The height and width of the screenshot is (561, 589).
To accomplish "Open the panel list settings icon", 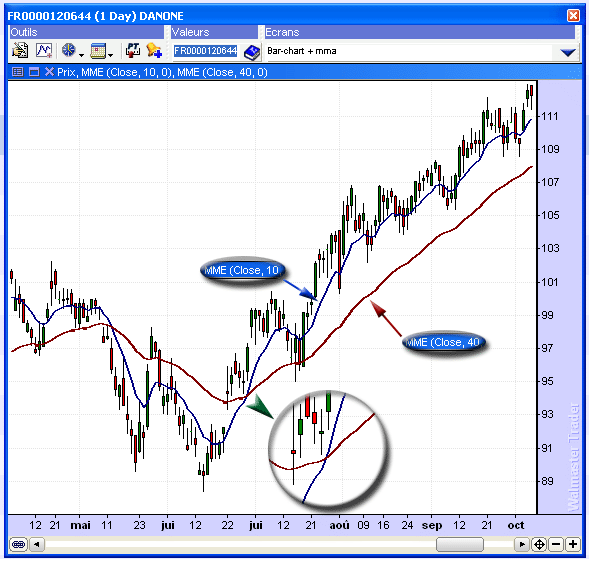I will tap(18, 72).
